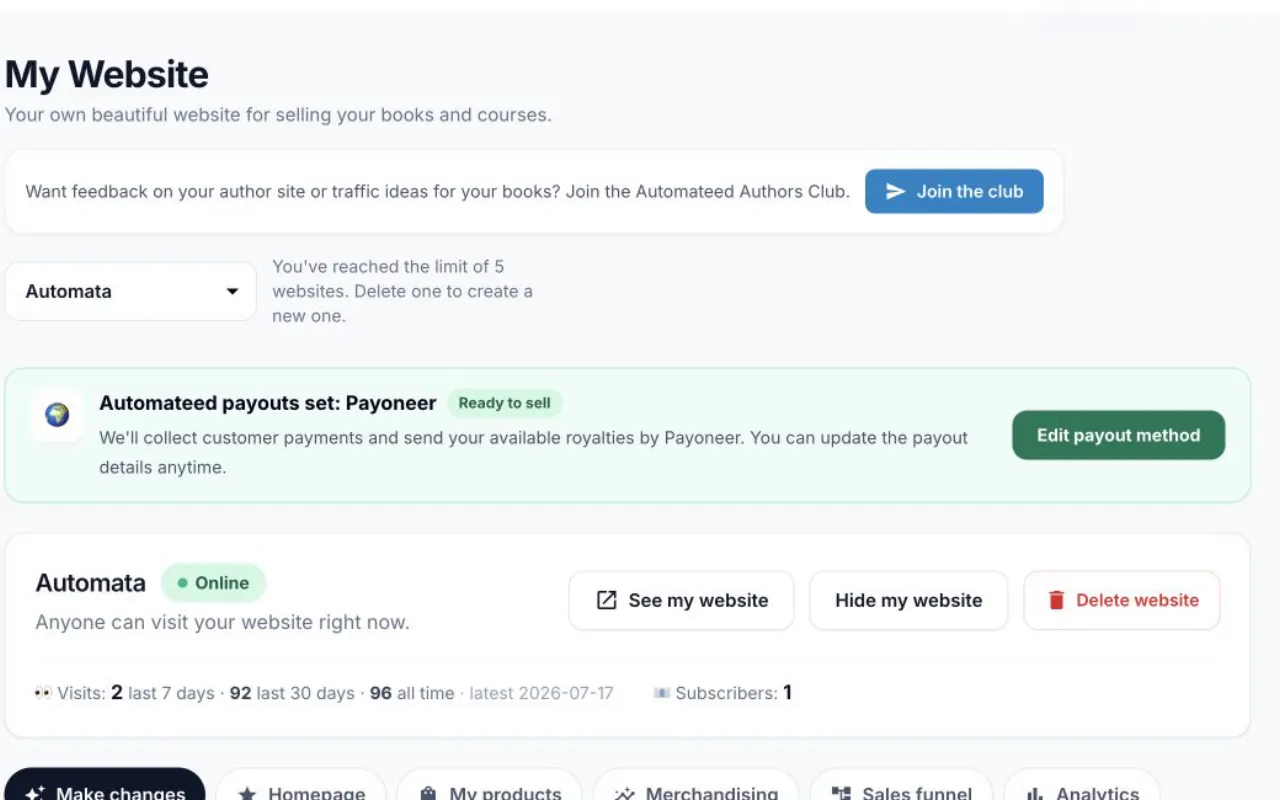This screenshot has height=800, width=1280.
Task: Click the 'We'll collect customer payments' description
Action: 533,452
